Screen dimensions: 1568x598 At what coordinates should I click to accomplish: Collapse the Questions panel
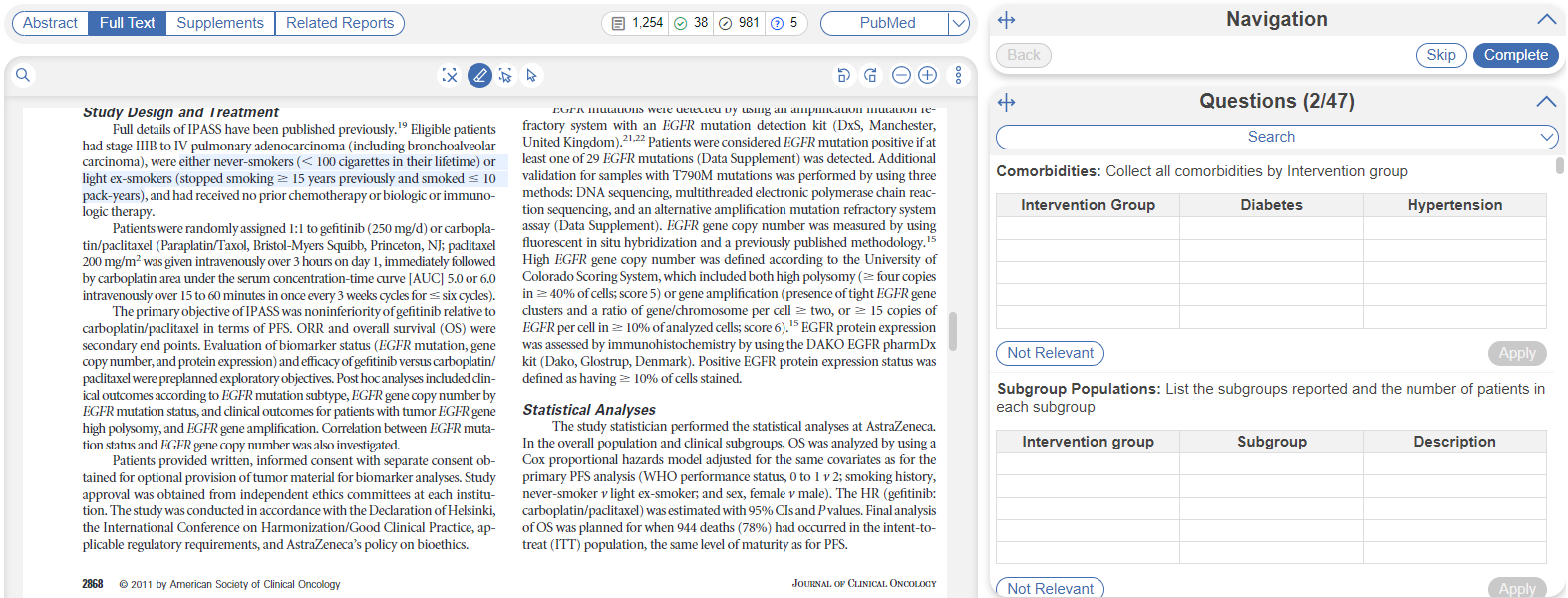coord(1546,102)
